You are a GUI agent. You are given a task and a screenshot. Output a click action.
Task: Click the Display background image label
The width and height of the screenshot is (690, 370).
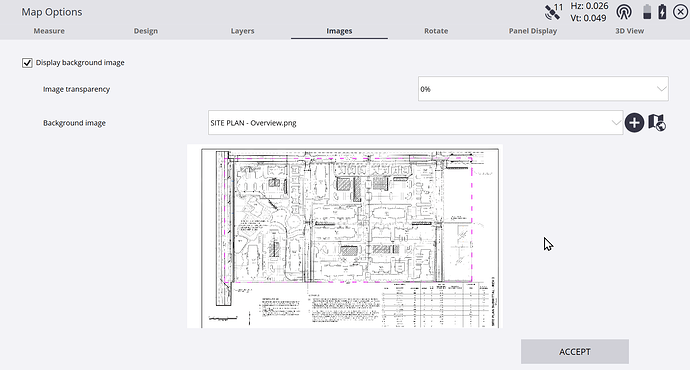(x=80, y=62)
